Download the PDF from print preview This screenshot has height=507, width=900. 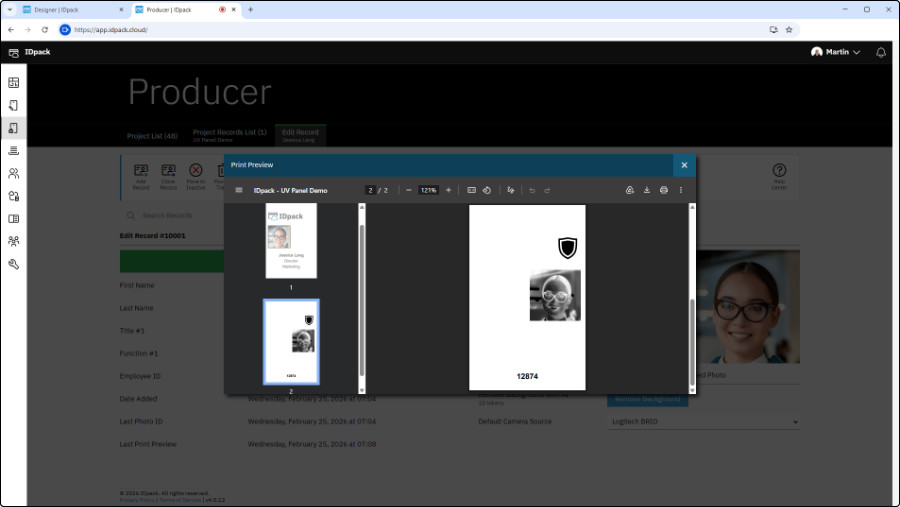pyautogui.click(x=647, y=190)
